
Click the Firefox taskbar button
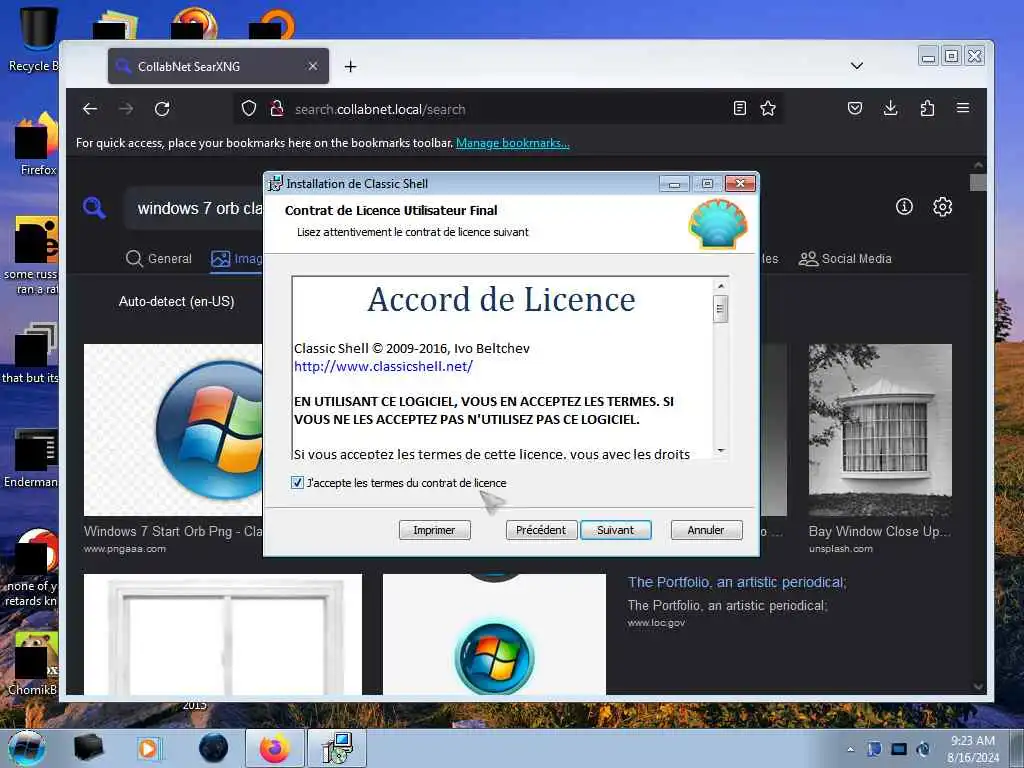tap(275, 748)
